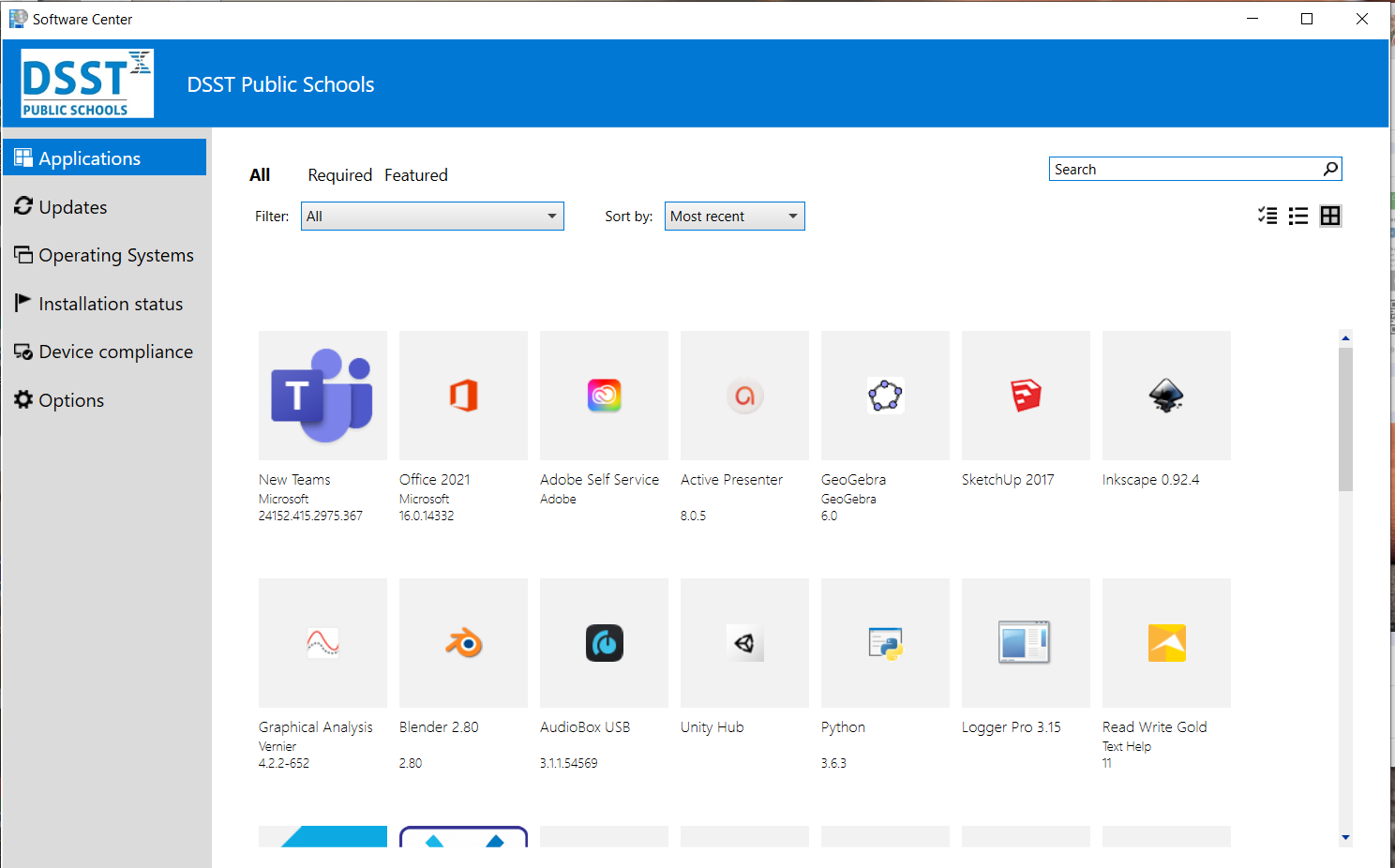Switch to the Required tab
1395x868 pixels.
click(x=340, y=175)
